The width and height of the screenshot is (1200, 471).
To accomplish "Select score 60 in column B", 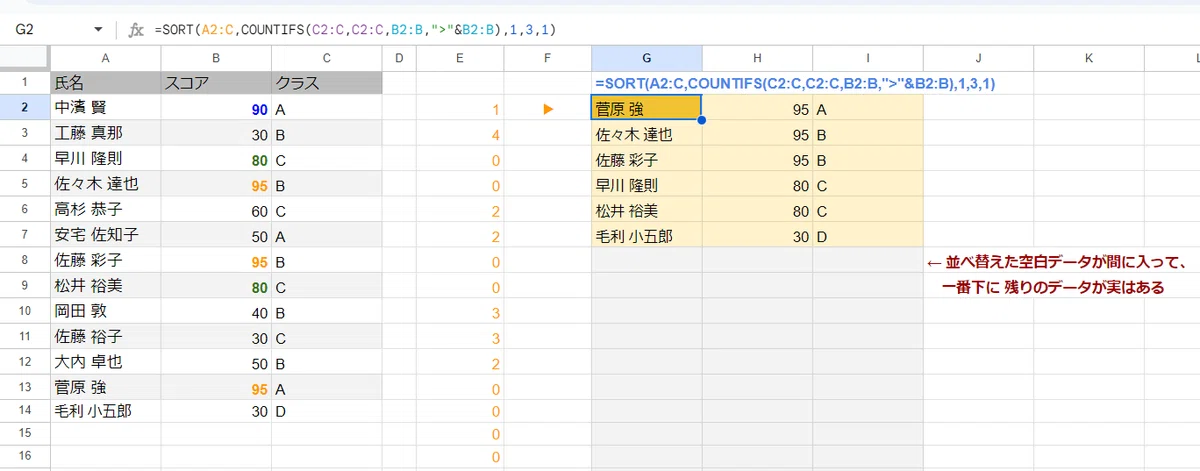I will (216, 211).
